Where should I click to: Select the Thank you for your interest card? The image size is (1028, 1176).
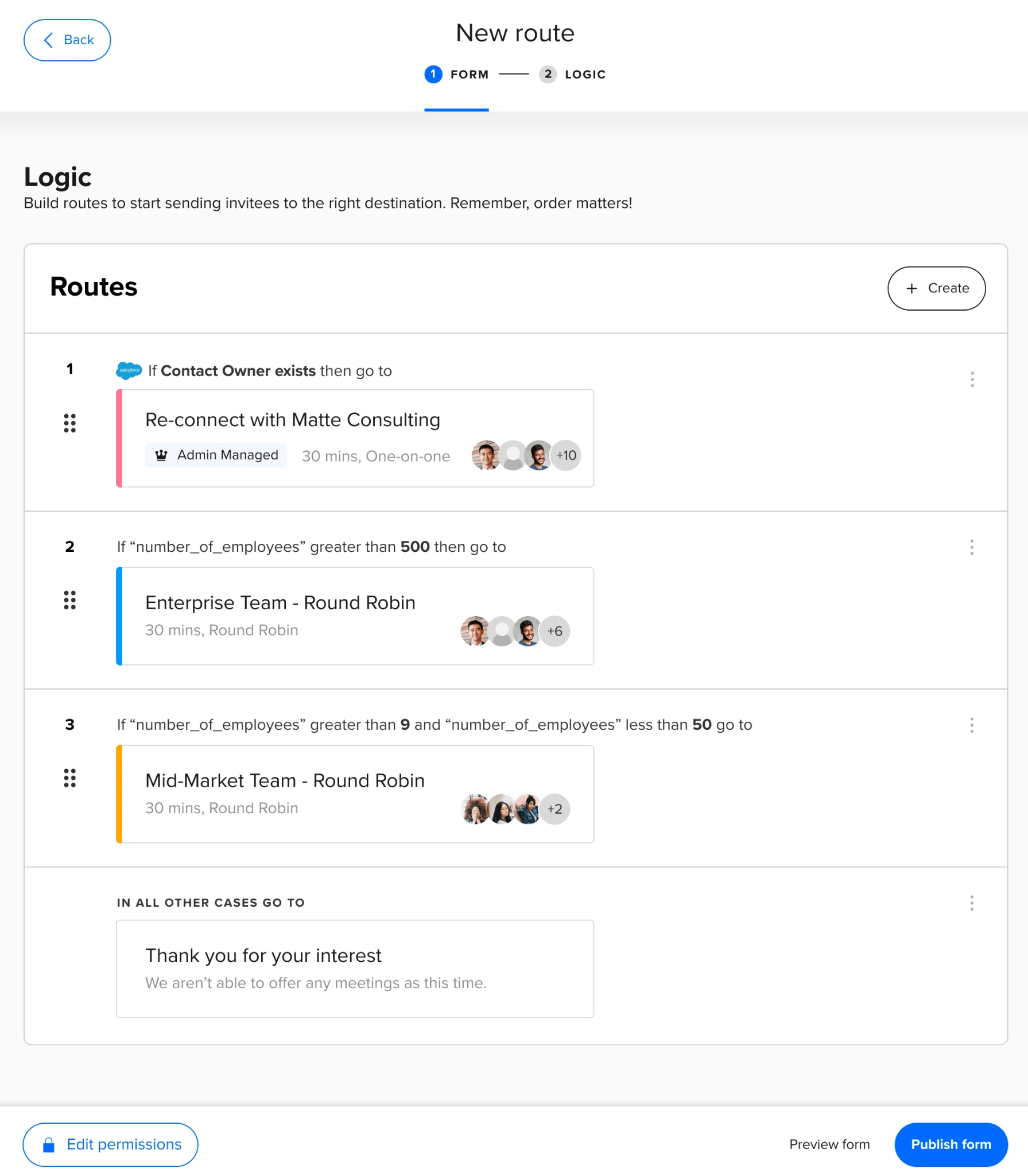[355, 969]
